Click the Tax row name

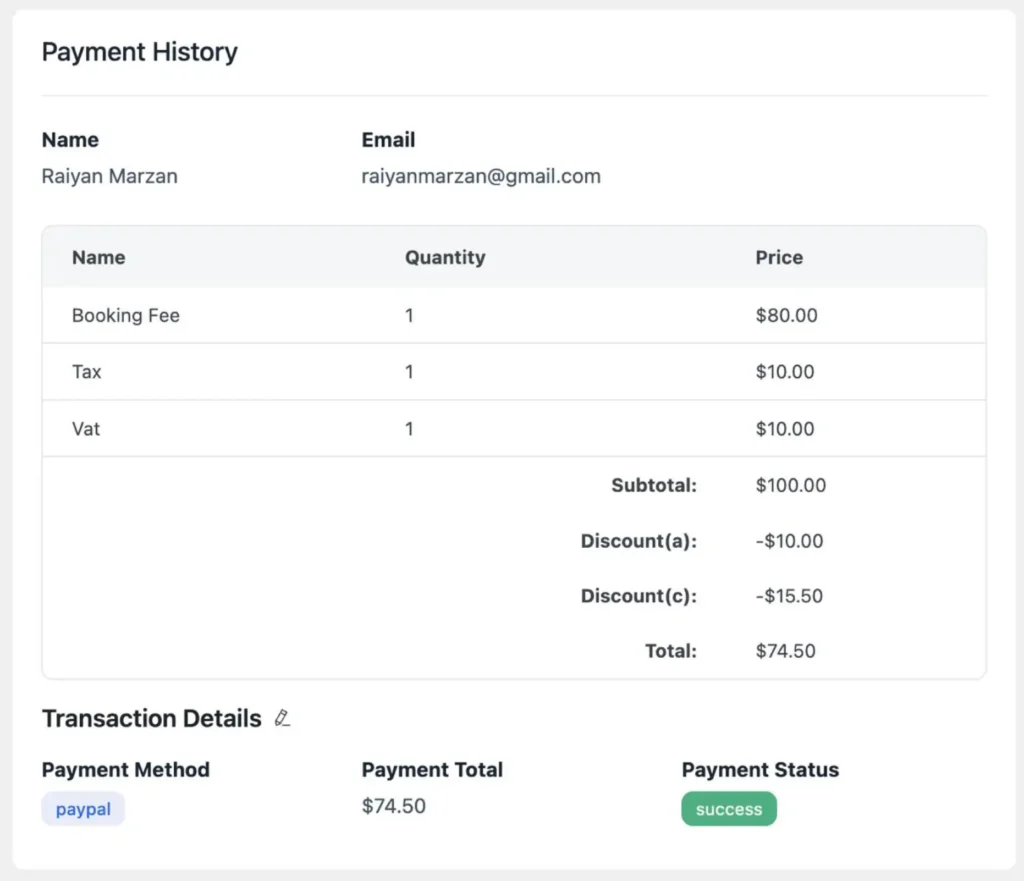(87, 372)
